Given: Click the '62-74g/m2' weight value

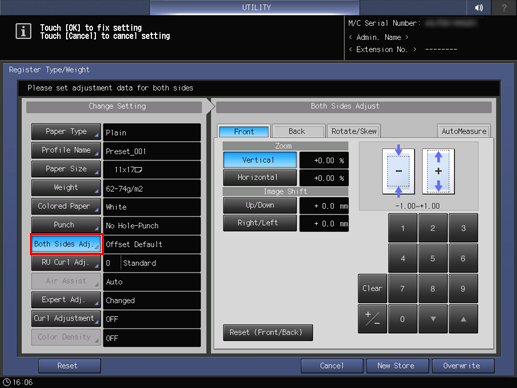Looking at the screenshot, I should (152, 188).
